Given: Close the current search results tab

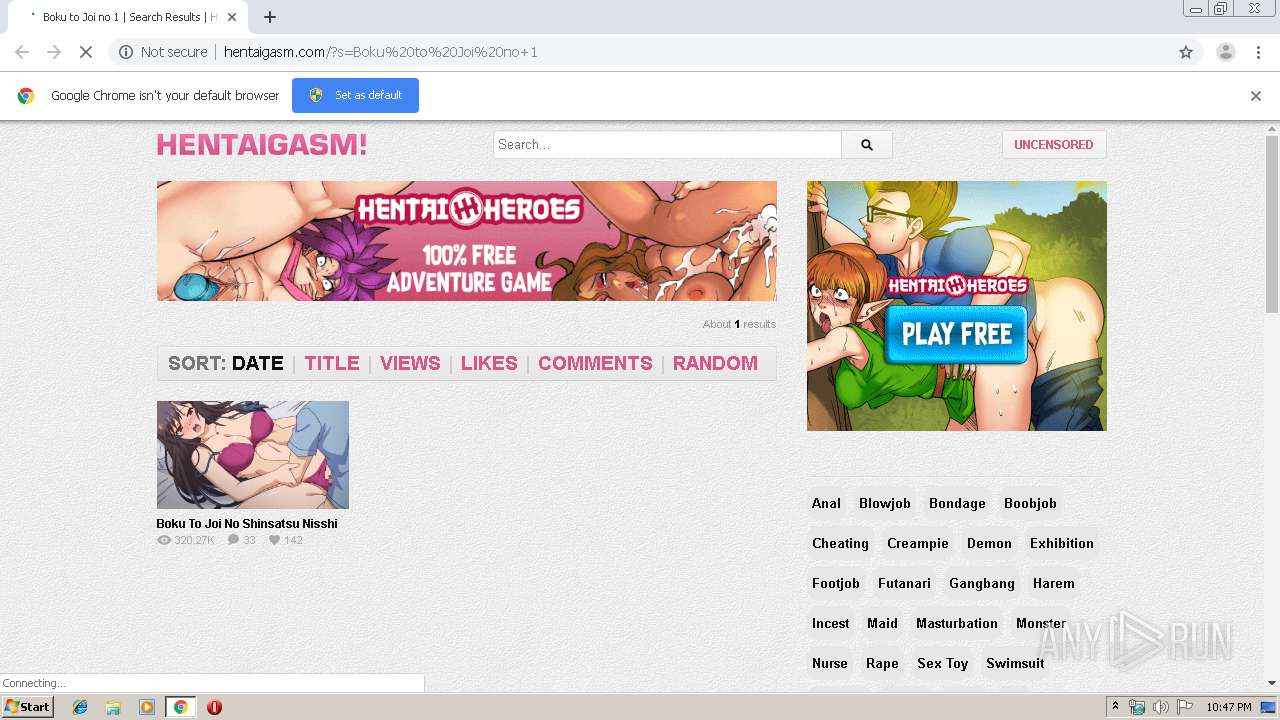Looking at the screenshot, I should (x=232, y=17).
